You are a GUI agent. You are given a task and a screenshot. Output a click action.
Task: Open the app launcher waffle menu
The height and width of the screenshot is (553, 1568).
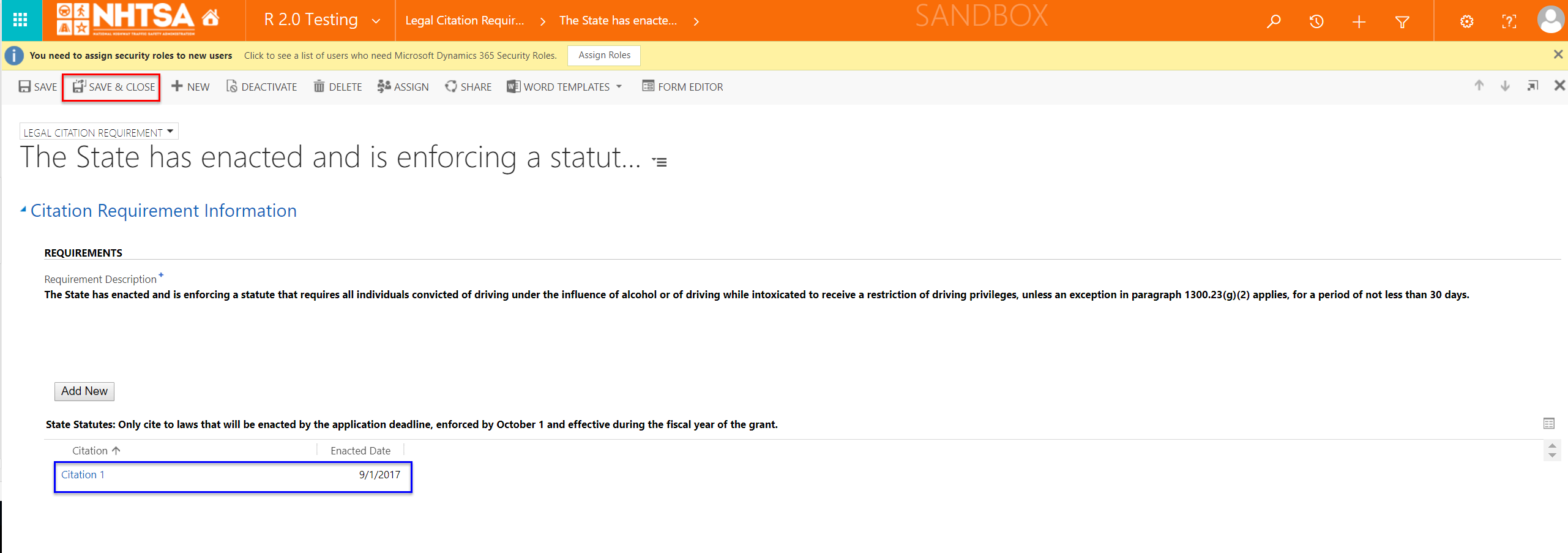(x=20, y=20)
